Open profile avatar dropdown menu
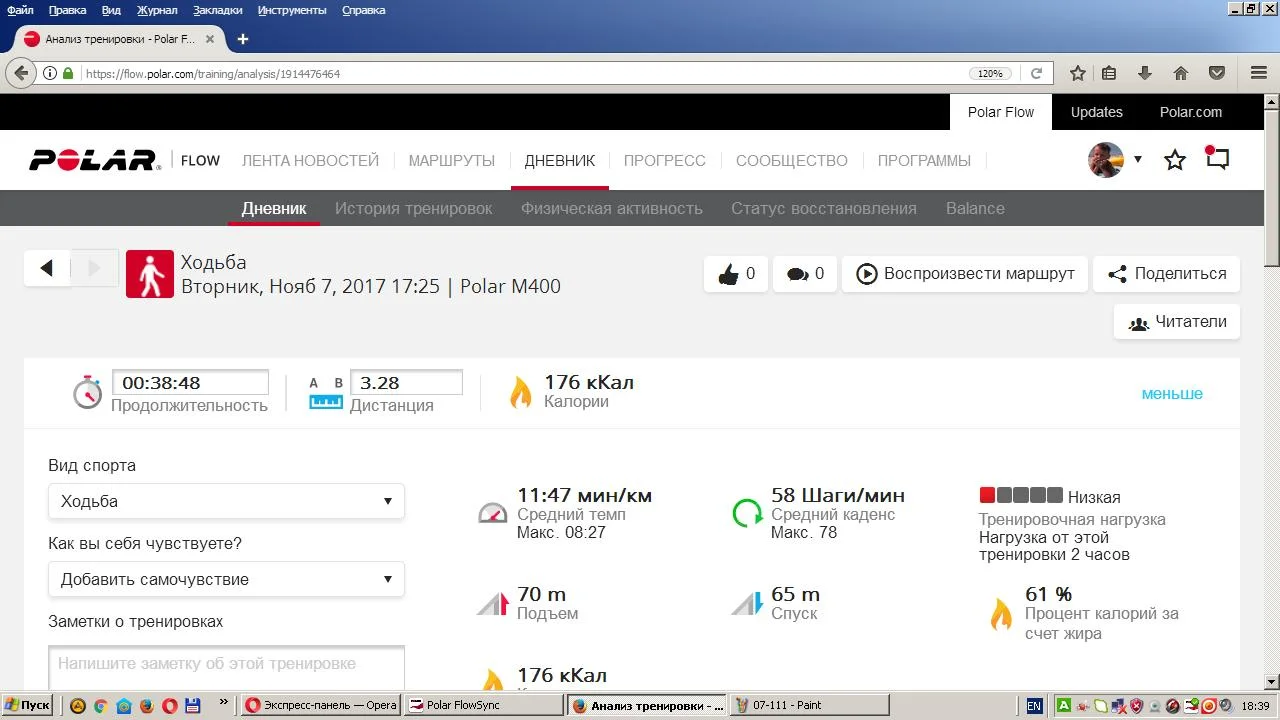 click(x=1114, y=160)
